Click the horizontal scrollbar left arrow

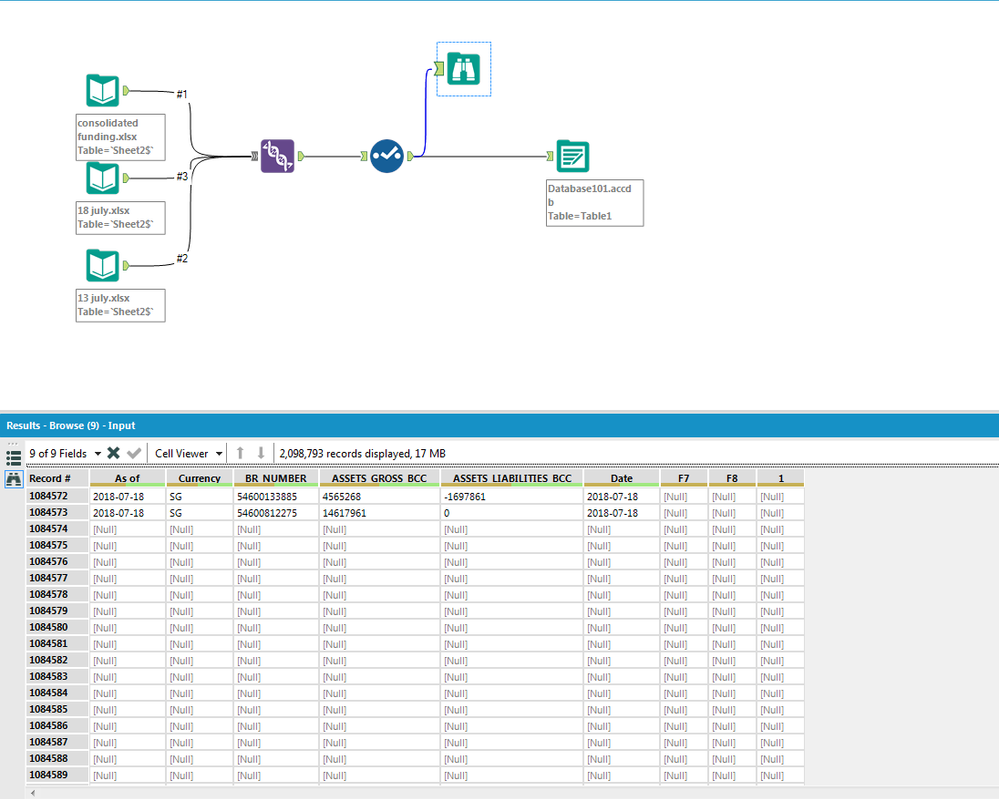point(32,793)
